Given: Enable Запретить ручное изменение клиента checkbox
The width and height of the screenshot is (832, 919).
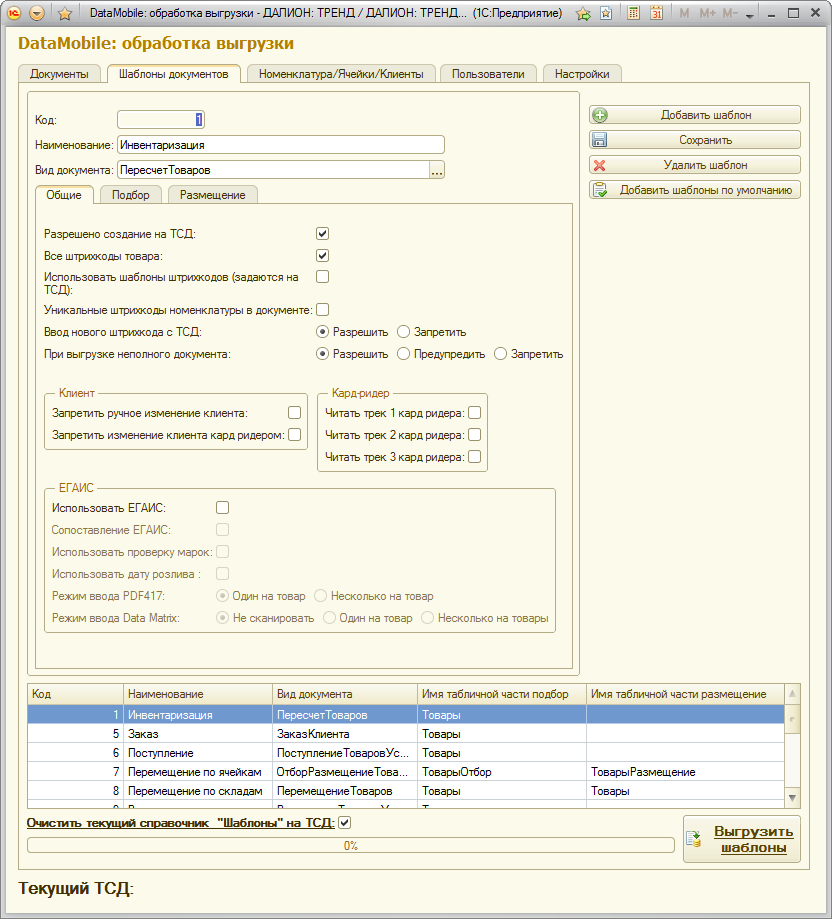Looking at the screenshot, I should (295, 413).
